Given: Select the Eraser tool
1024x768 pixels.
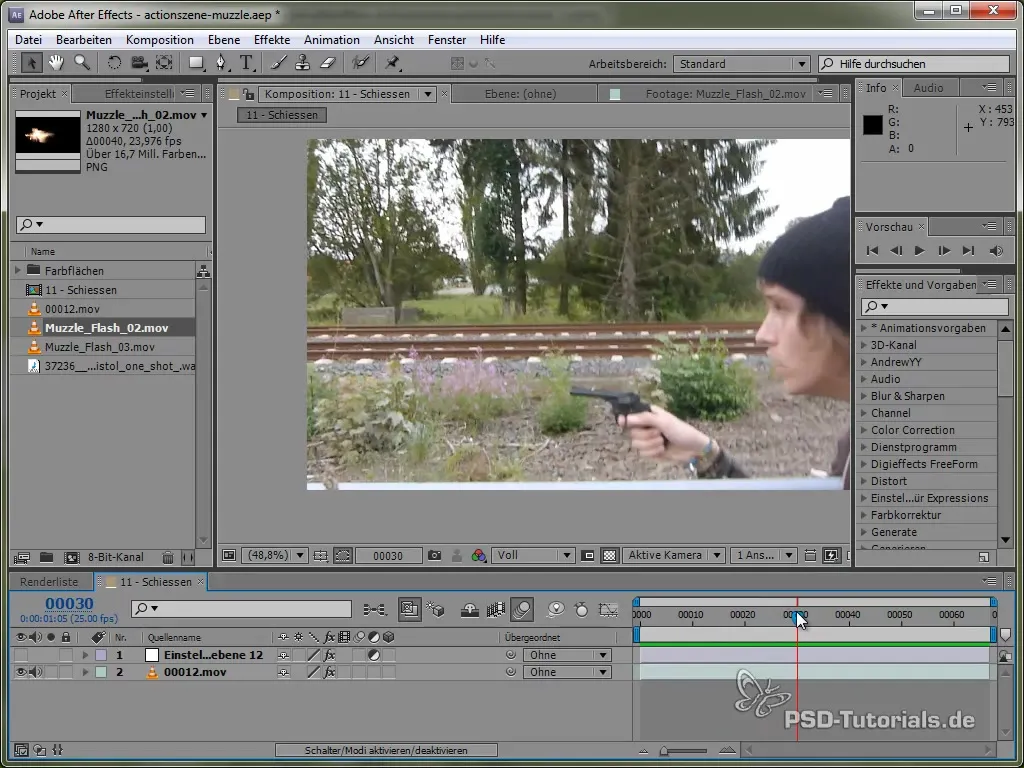Looking at the screenshot, I should pos(327,63).
